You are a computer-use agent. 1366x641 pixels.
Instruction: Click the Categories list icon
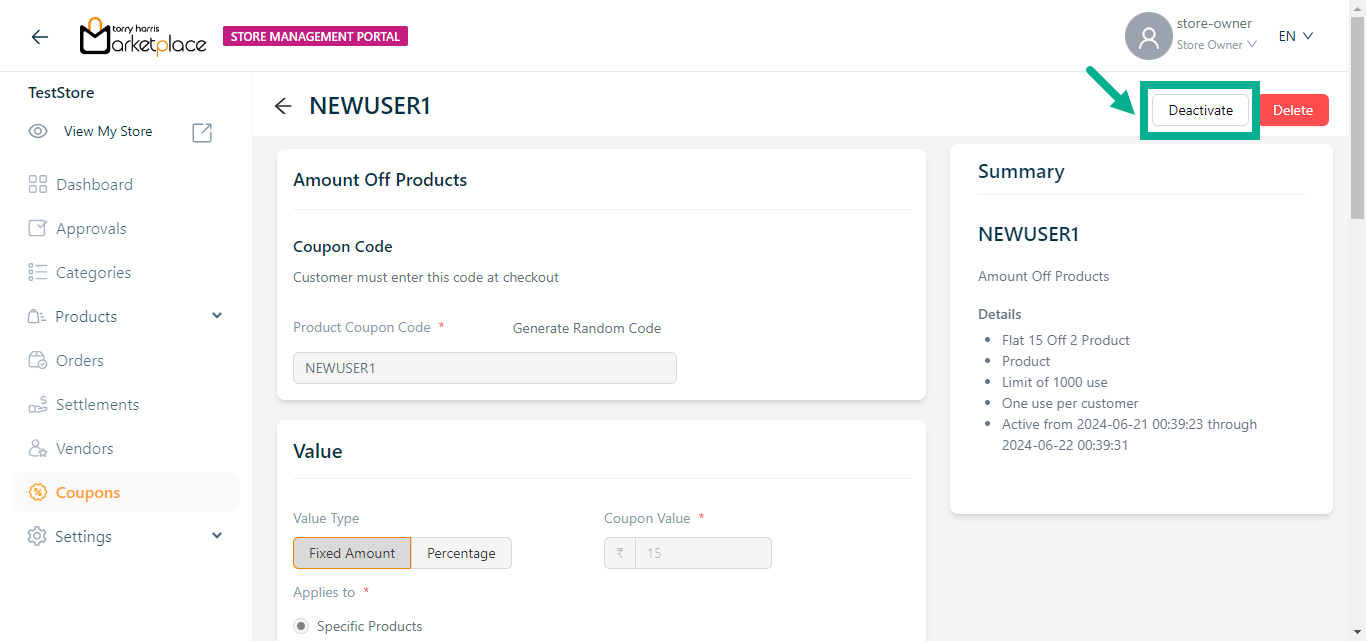[x=38, y=272]
